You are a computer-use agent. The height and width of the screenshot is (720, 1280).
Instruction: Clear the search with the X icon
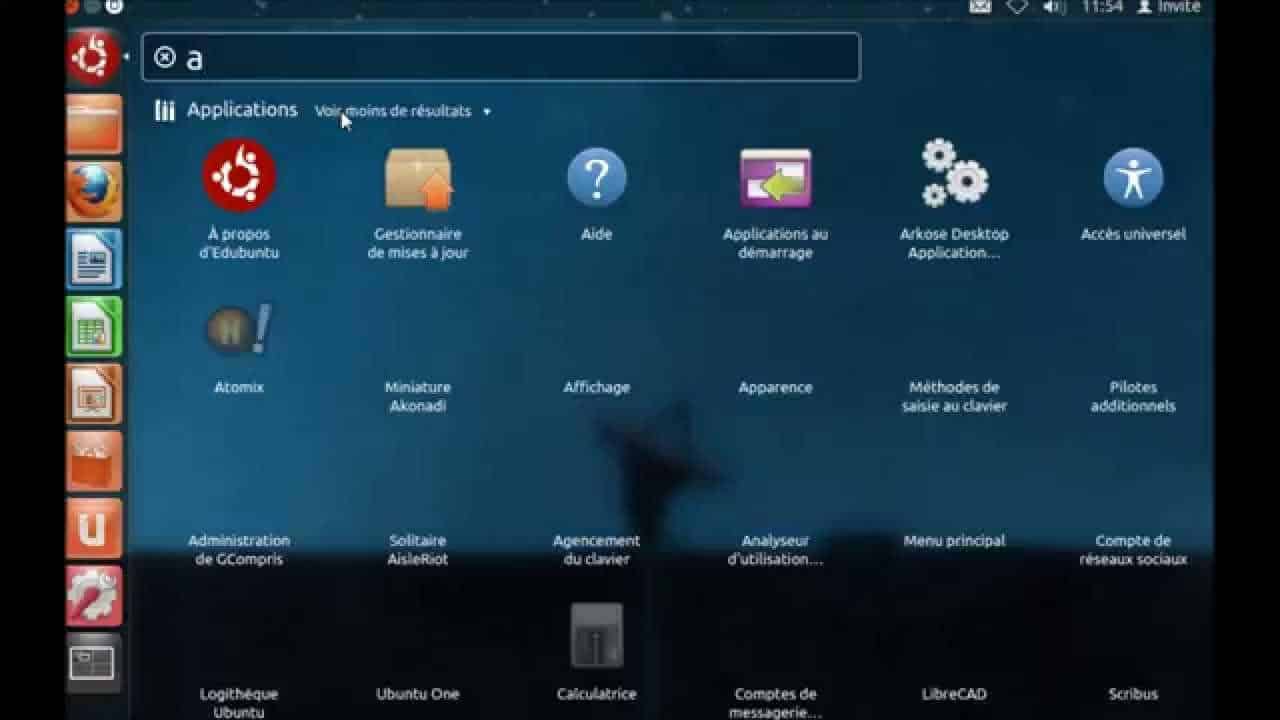coord(165,57)
